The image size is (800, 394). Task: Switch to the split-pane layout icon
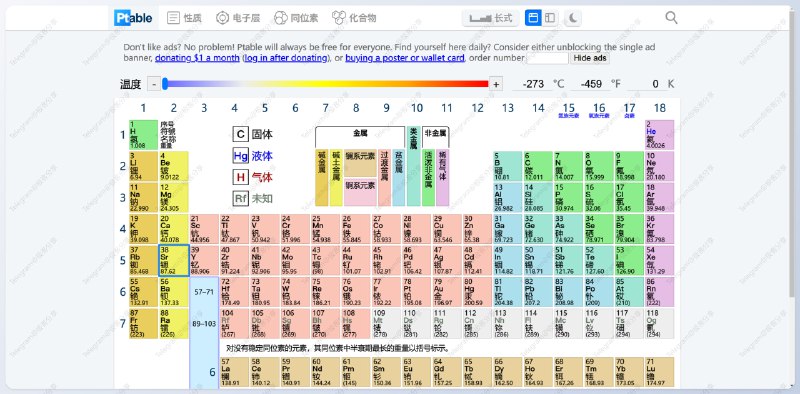tap(549, 18)
